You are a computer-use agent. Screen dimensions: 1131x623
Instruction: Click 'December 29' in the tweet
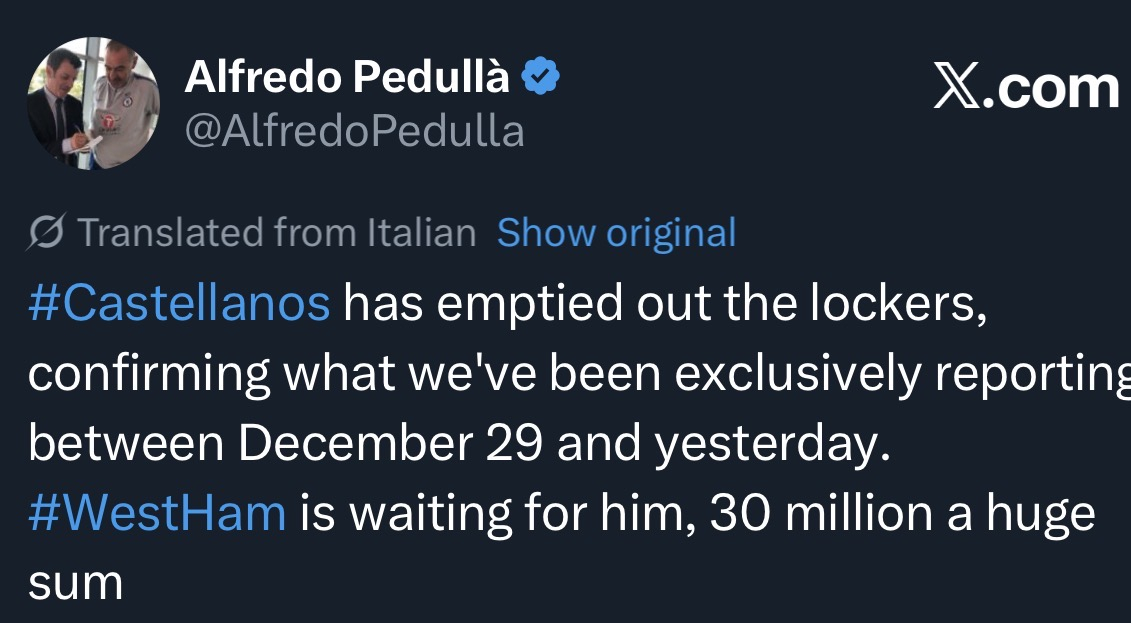[392, 444]
